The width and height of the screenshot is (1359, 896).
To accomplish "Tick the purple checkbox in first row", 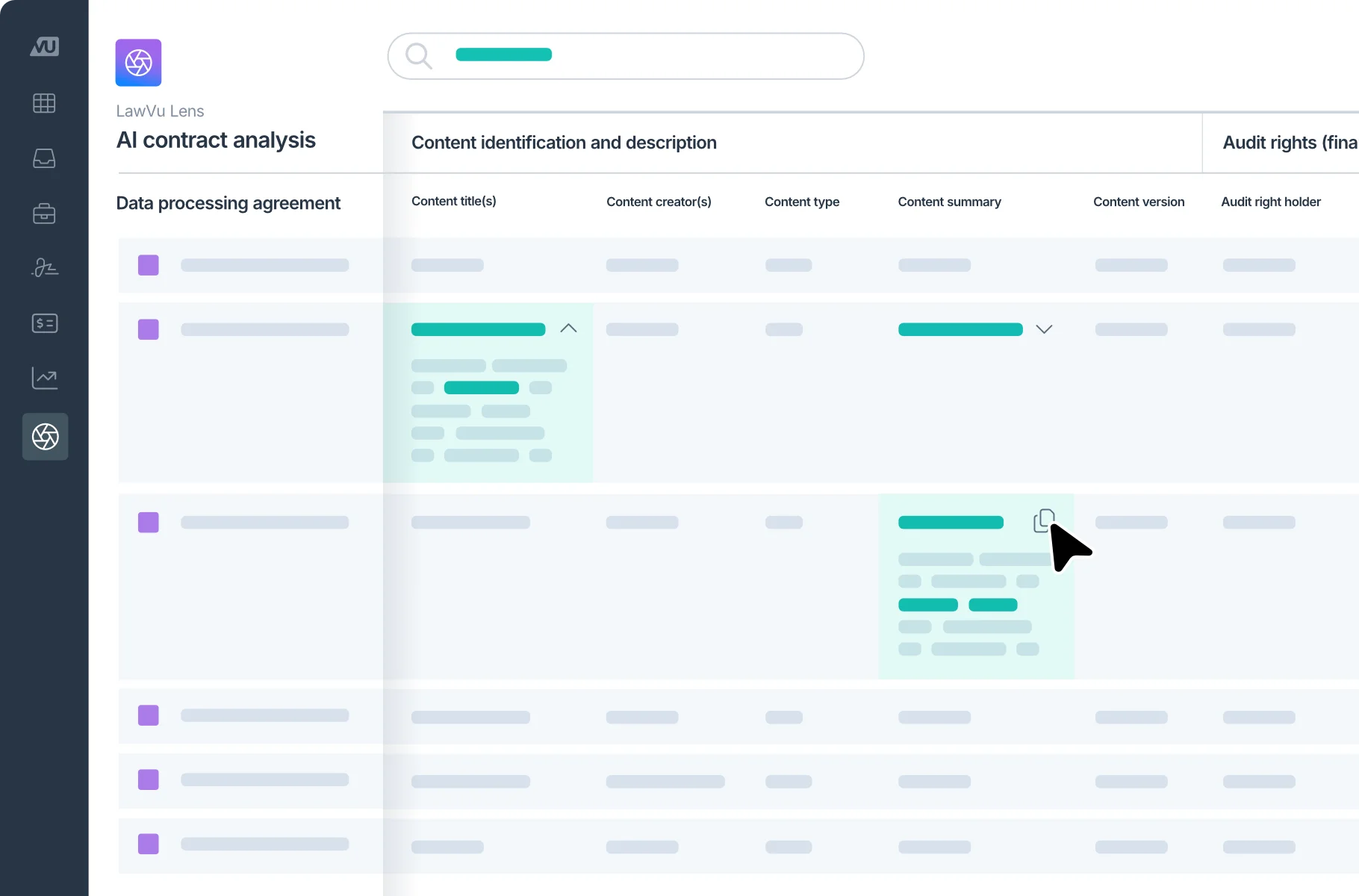I will point(149,265).
